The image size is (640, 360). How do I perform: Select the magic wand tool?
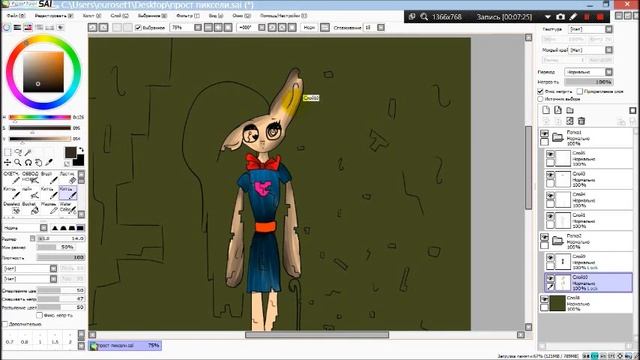tap(28, 152)
